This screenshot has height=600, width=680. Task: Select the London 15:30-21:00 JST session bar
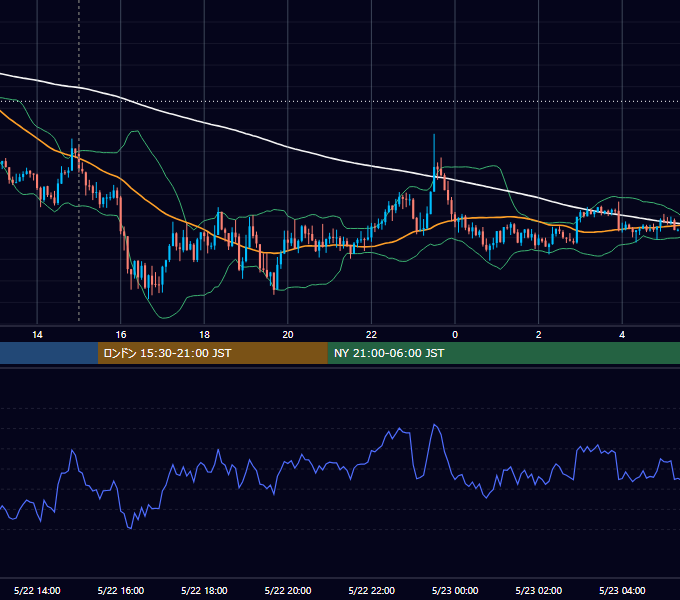pyautogui.click(x=212, y=353)
